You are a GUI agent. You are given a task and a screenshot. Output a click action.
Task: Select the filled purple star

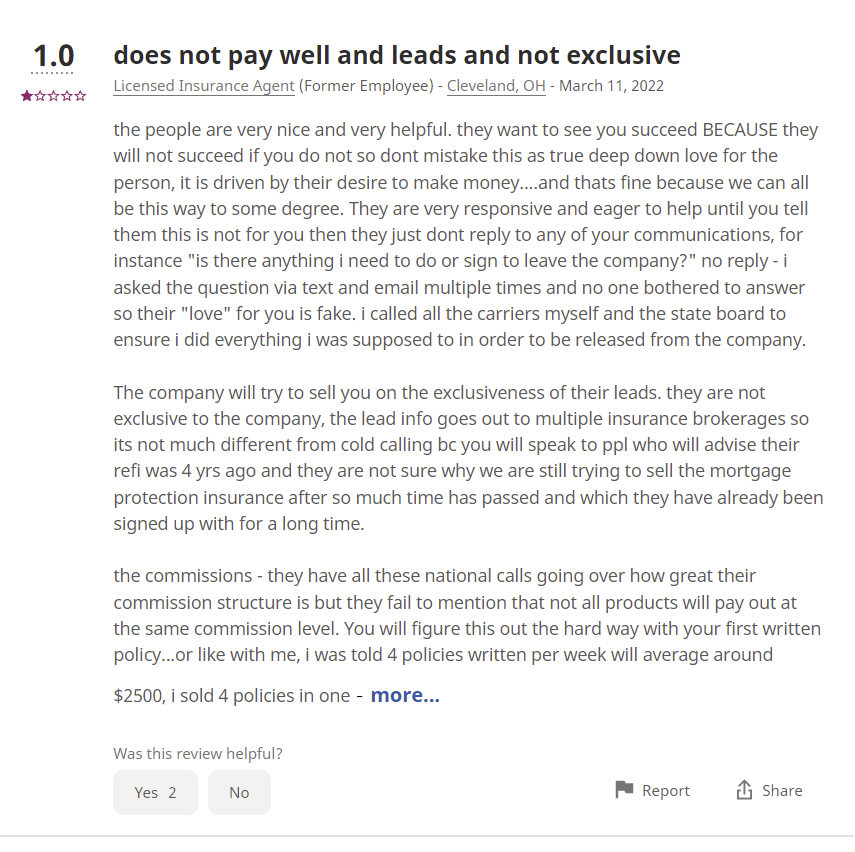click(x=27, y=97)
